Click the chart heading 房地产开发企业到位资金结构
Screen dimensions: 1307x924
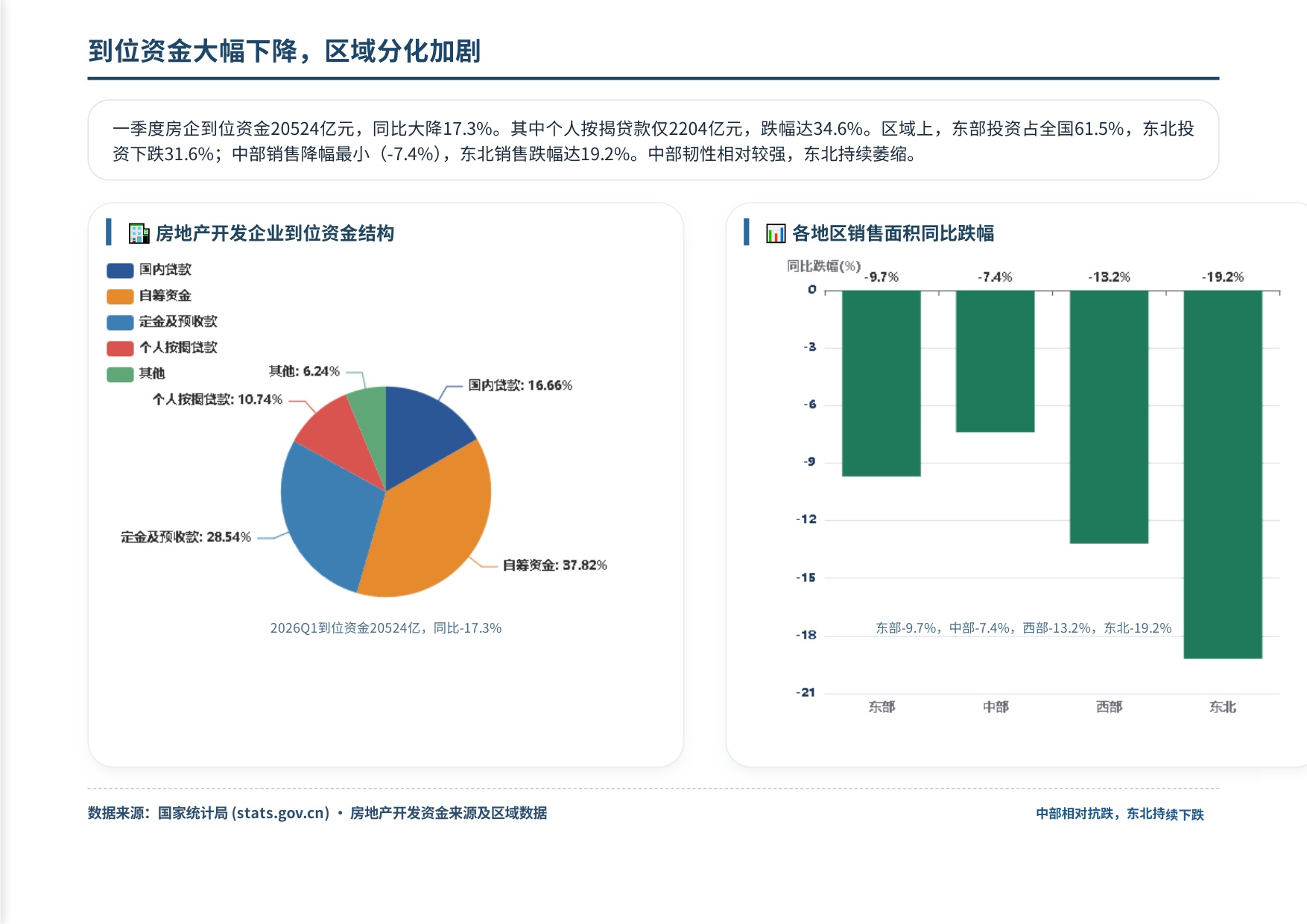[x=275, y=233]
